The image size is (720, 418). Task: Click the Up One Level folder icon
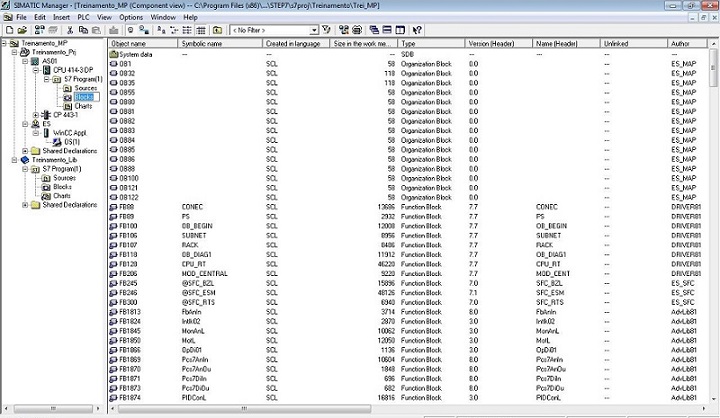pos(218,30)
